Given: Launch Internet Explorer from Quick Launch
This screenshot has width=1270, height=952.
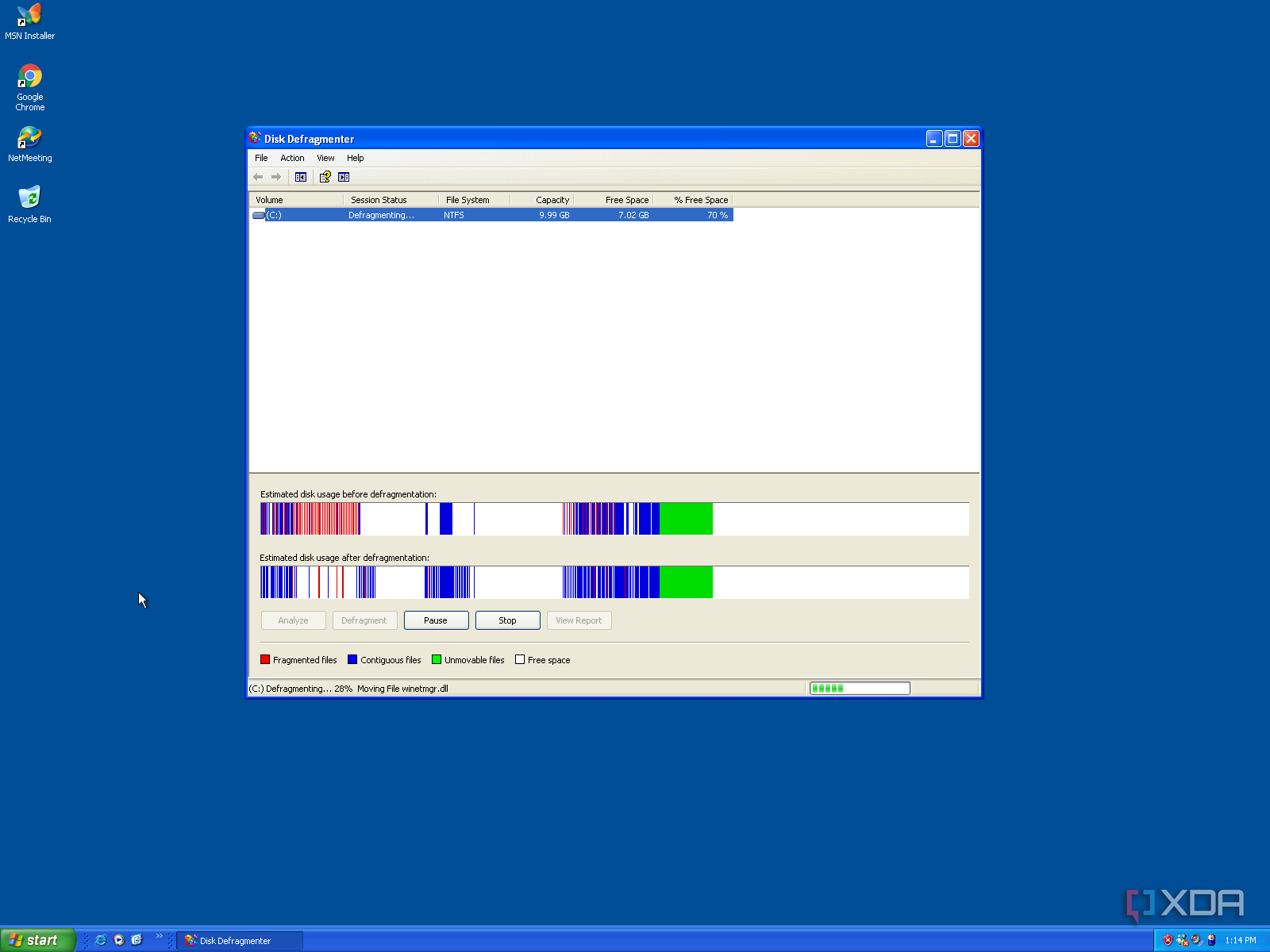Looking at the screenshot, I should coord(100,940).
